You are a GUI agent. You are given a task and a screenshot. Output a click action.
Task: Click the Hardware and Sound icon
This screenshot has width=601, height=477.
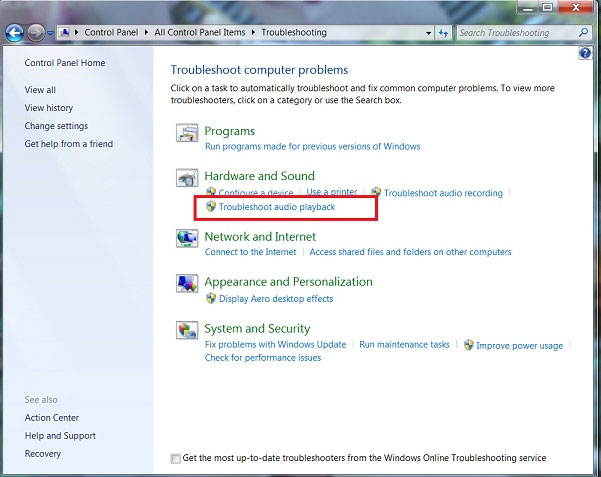pos(187,178)
